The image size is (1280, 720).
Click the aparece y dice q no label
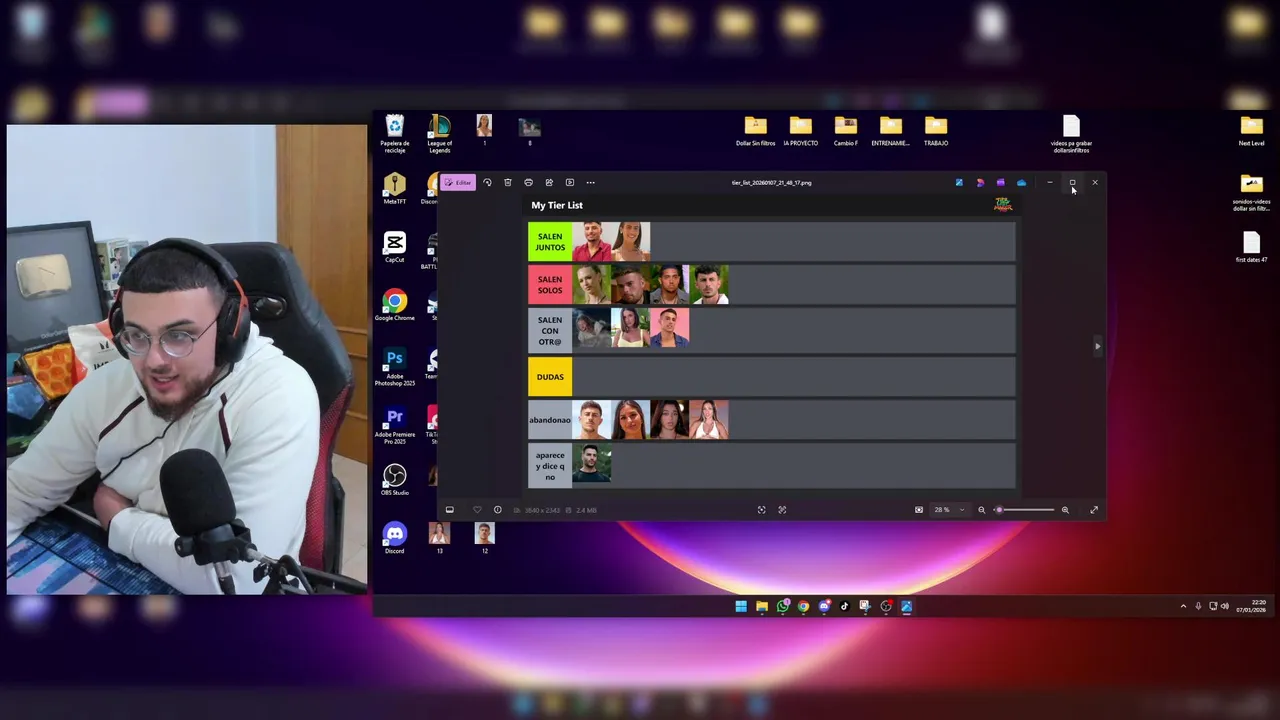(x=550, y=466)
